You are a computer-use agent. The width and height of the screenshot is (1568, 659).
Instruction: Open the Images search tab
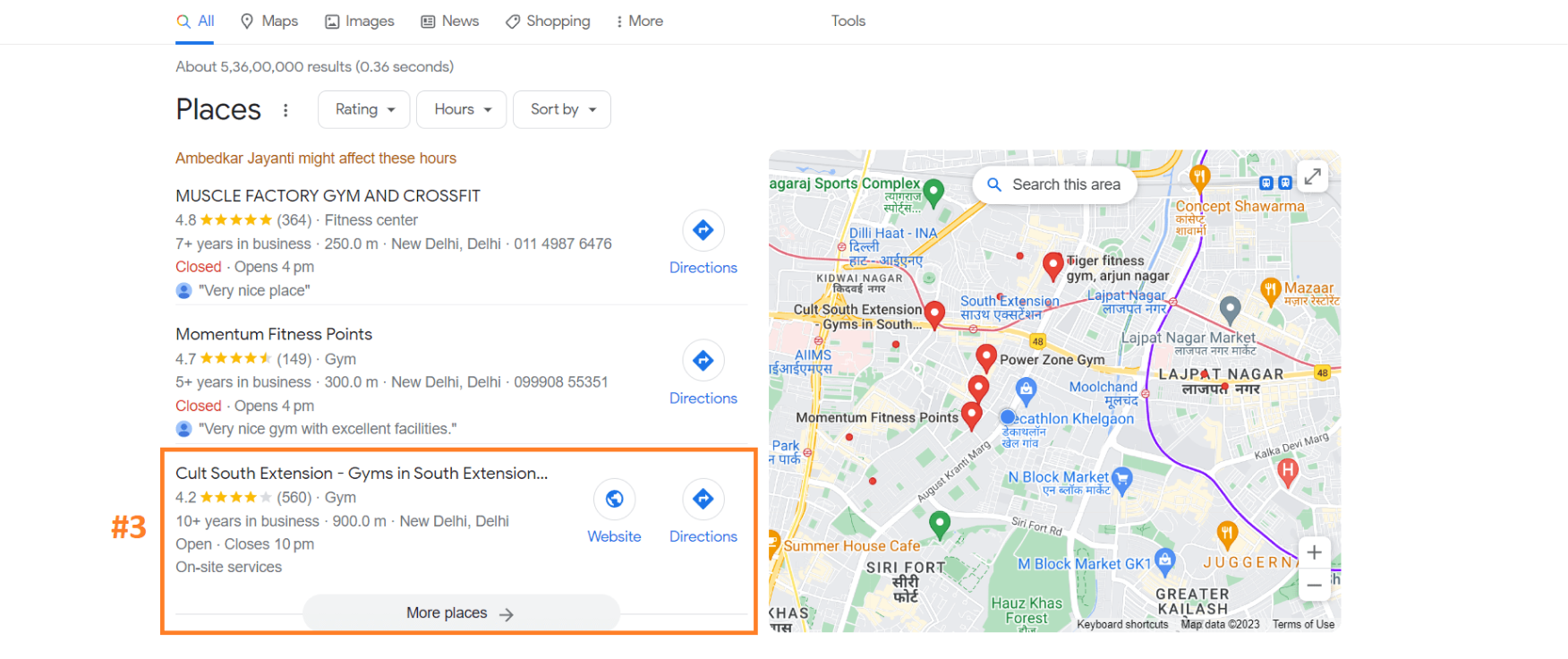pyautogui.click(x=359, y=21)
